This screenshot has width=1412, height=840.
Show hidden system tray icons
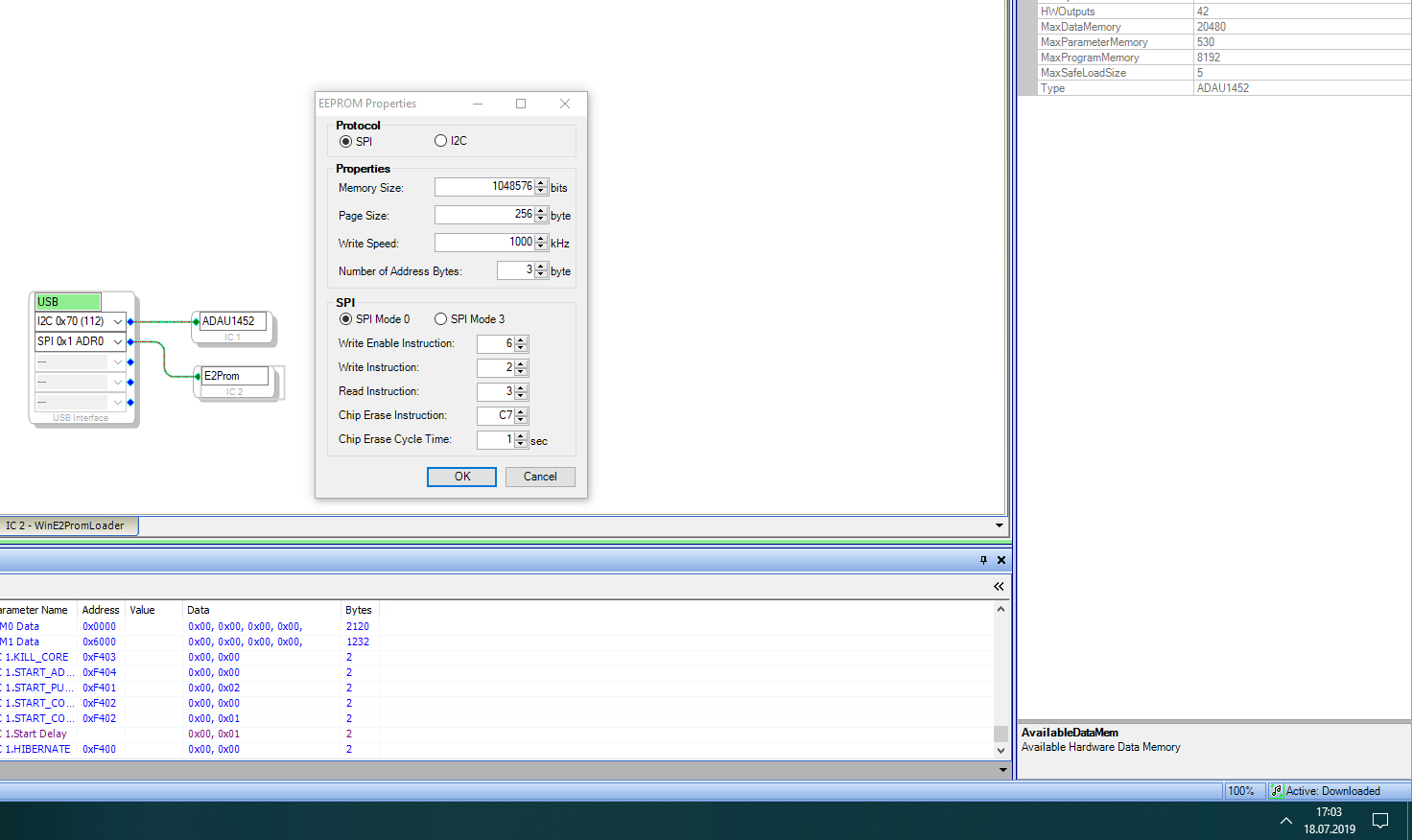[x=1286, y=821]
